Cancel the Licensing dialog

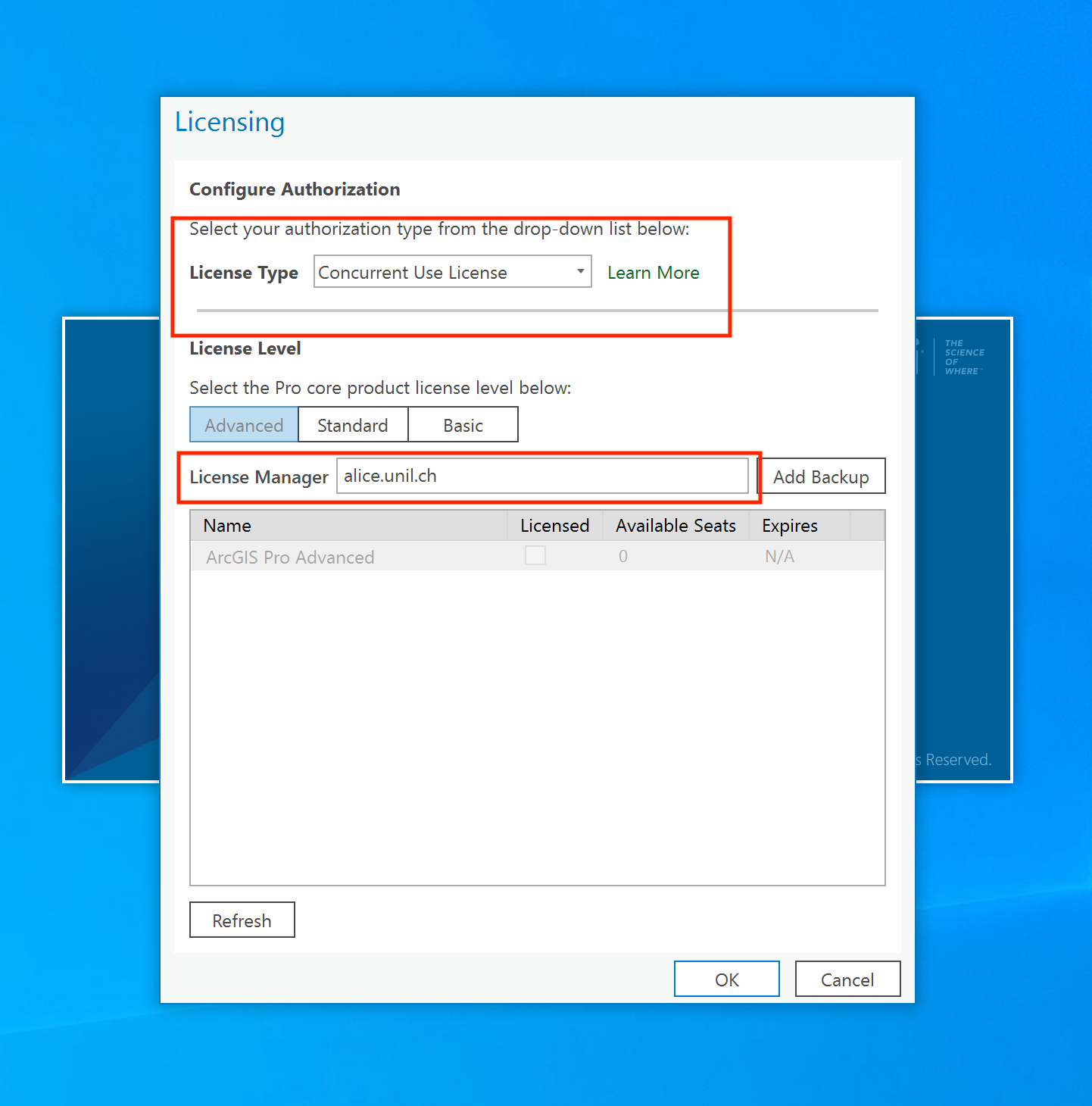tap(847, 979)
